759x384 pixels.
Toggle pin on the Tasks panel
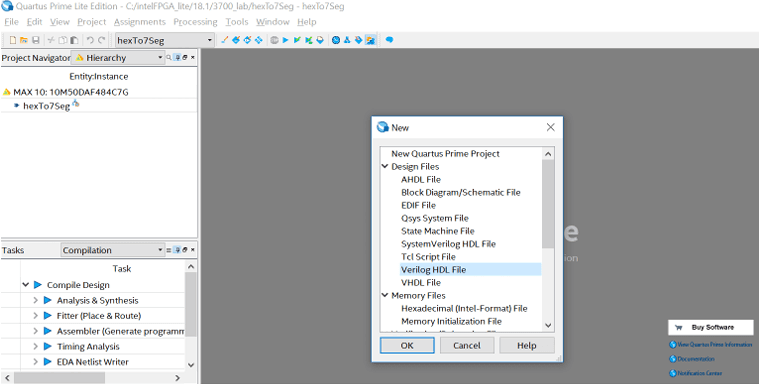click(x=178, y=250)
